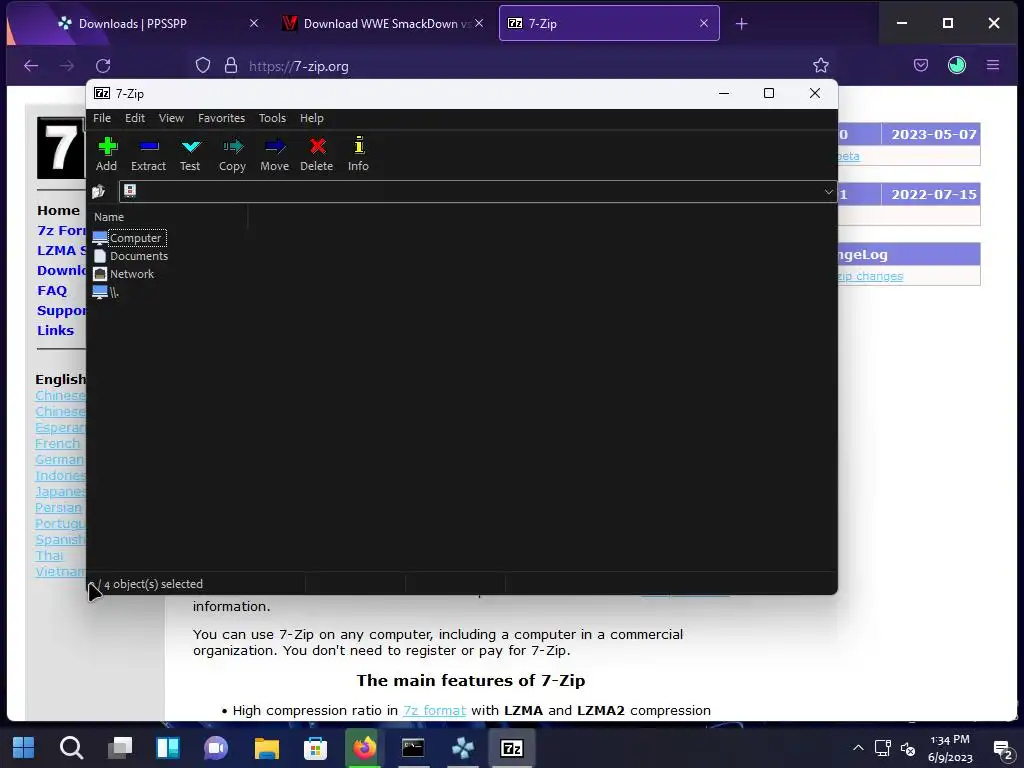The width and height of the screenshot is (1024, 768).
Task: Click the taskbar clock showing 1:34 PM
Action: coord(950,748)
